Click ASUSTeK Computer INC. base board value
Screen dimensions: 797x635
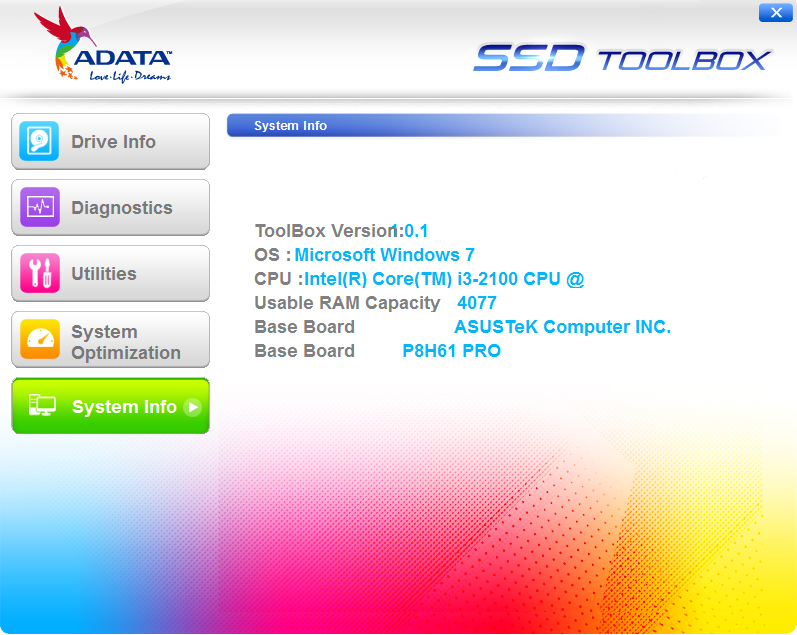563,327
